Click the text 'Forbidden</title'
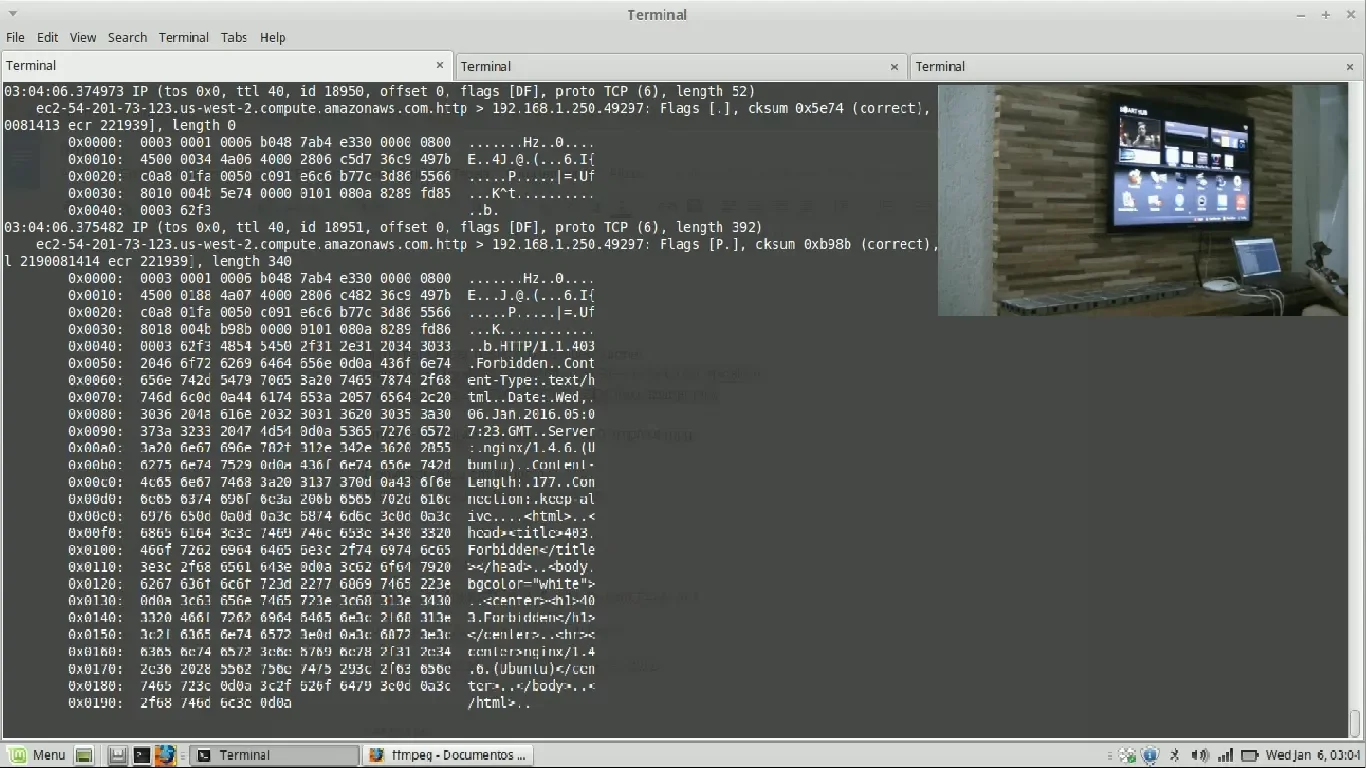 (531, 550)
